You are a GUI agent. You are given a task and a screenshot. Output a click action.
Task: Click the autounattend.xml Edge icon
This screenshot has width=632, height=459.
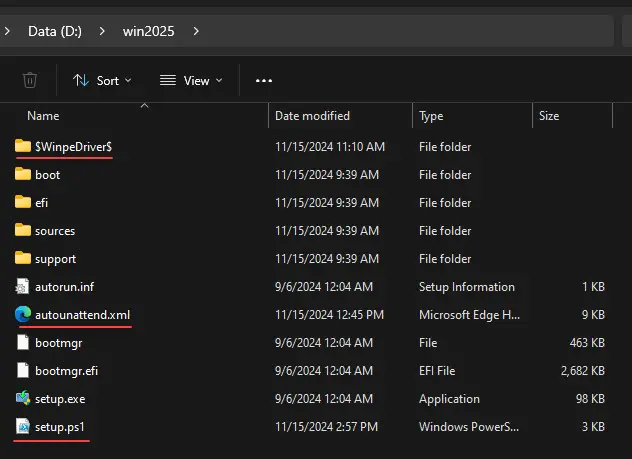tap(23, 315)
